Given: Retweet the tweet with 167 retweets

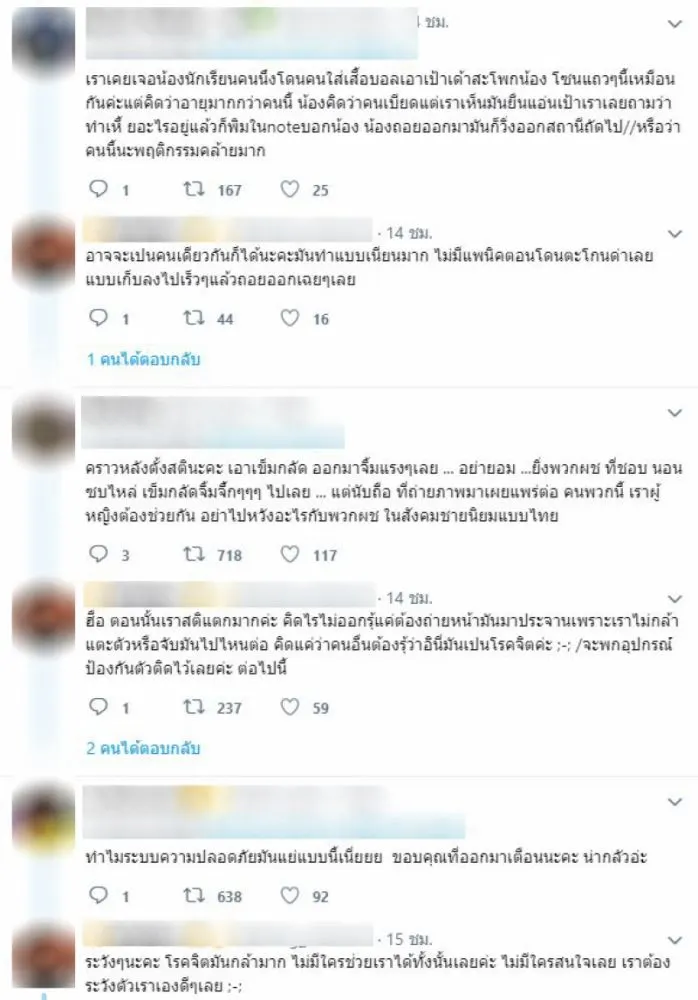Looking at the screenshot, I should pos(194,189).
